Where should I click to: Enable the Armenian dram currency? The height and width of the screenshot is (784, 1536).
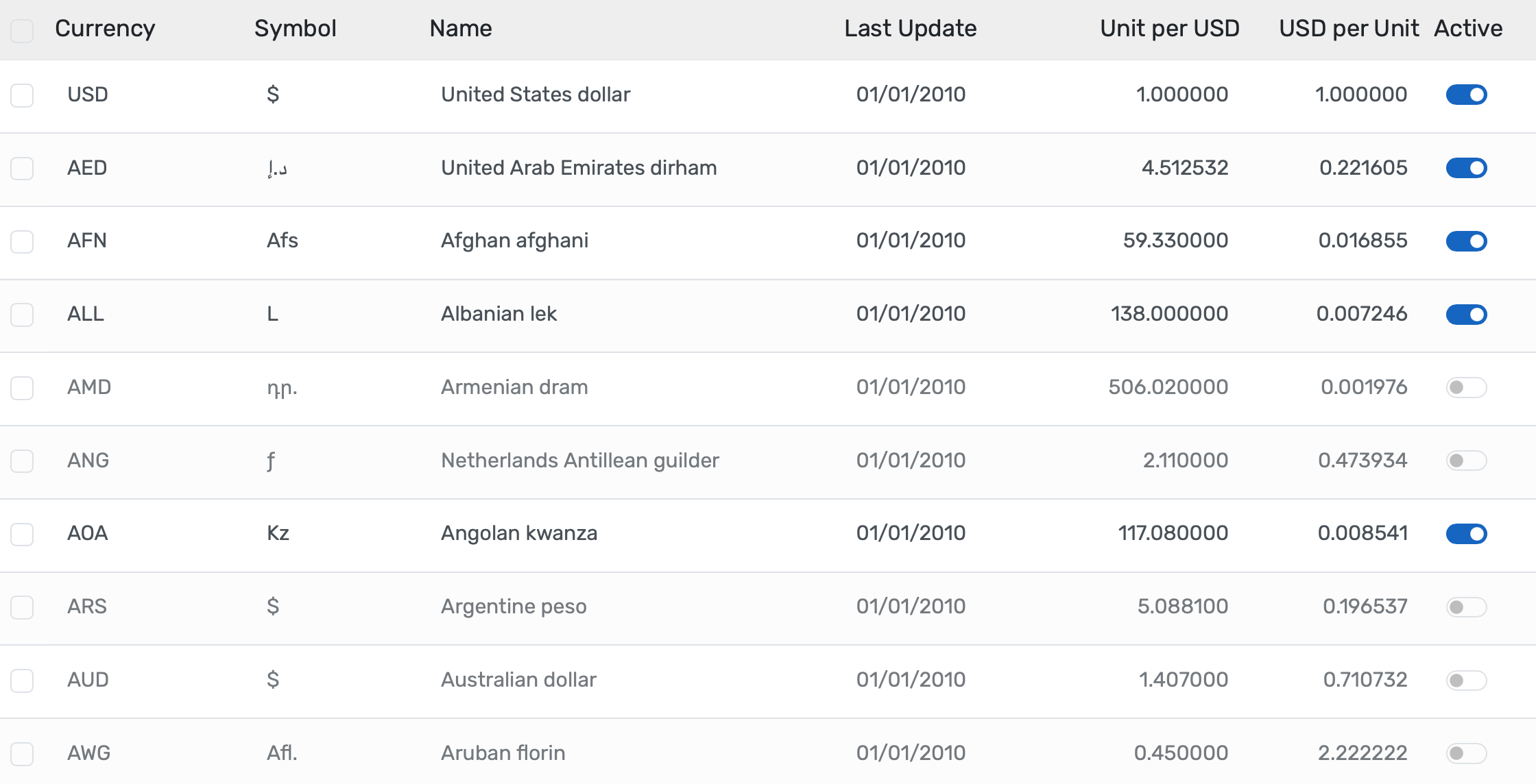1466,387
